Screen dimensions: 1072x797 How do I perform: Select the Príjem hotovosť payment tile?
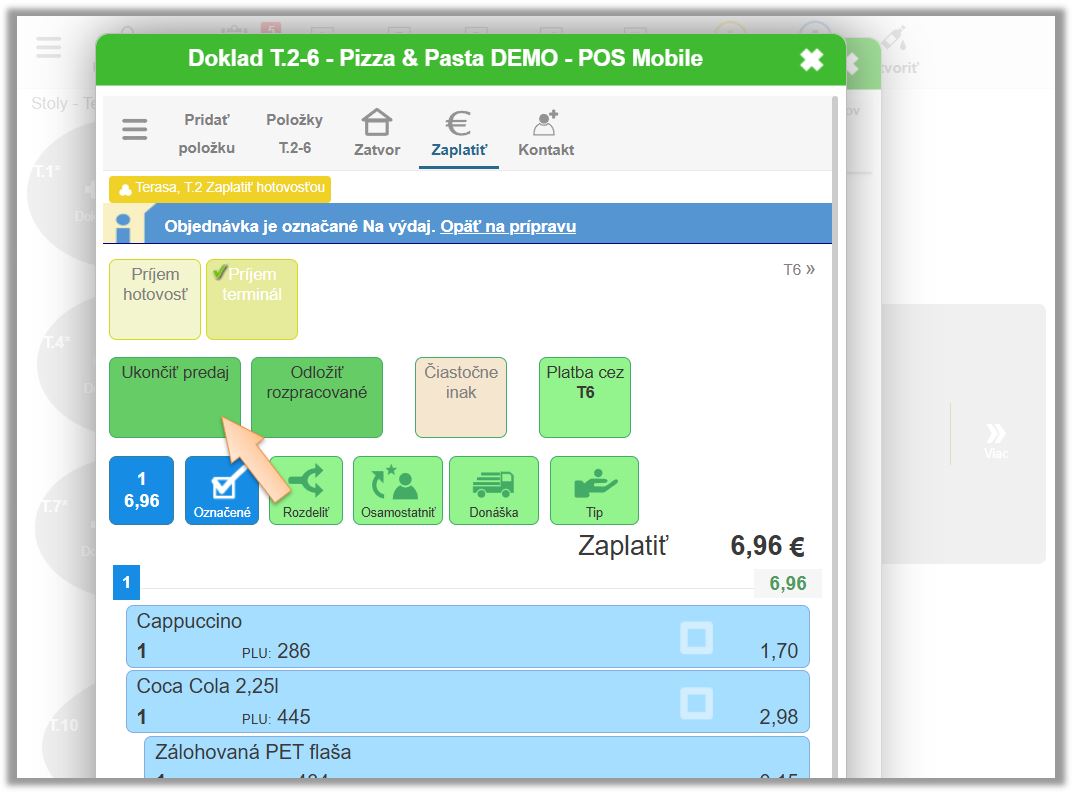[x=155, y=299]
